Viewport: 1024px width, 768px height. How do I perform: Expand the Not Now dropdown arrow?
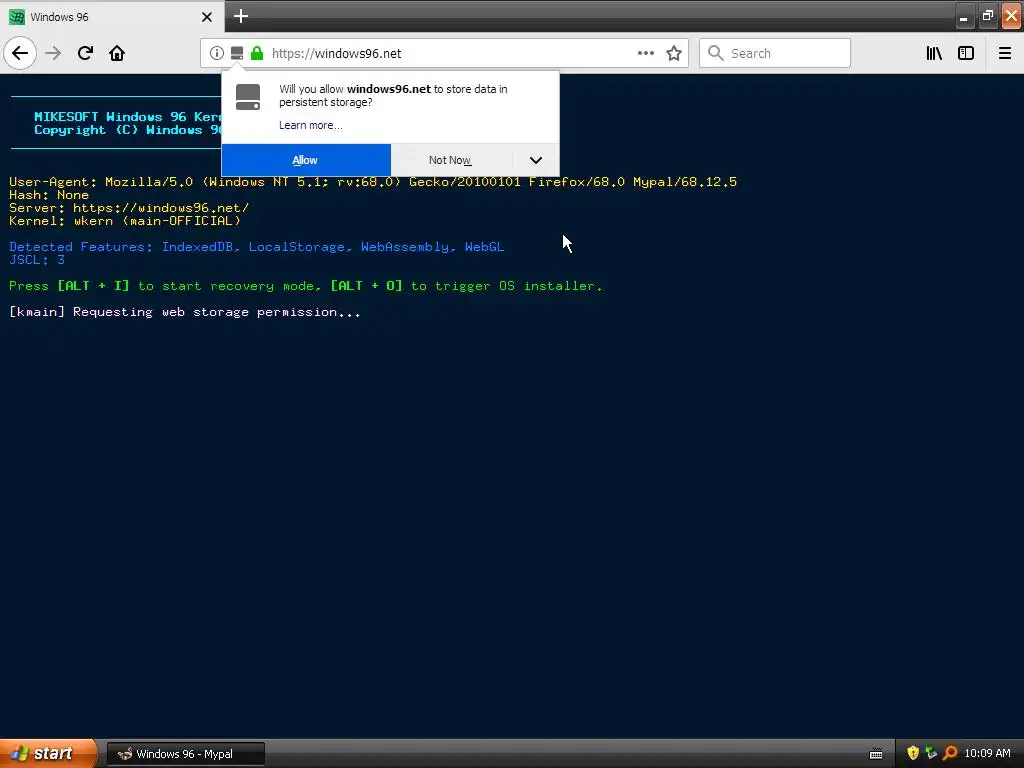(x=536, y=160)
